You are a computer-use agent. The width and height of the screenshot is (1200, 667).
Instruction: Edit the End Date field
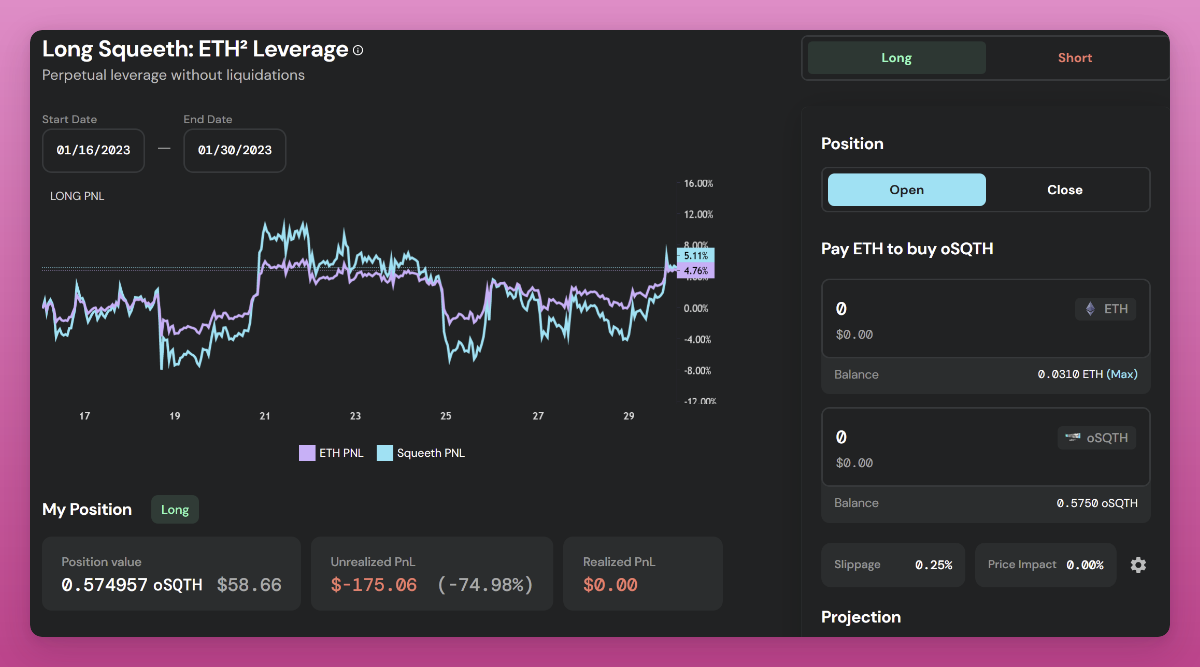click(234, 150)
